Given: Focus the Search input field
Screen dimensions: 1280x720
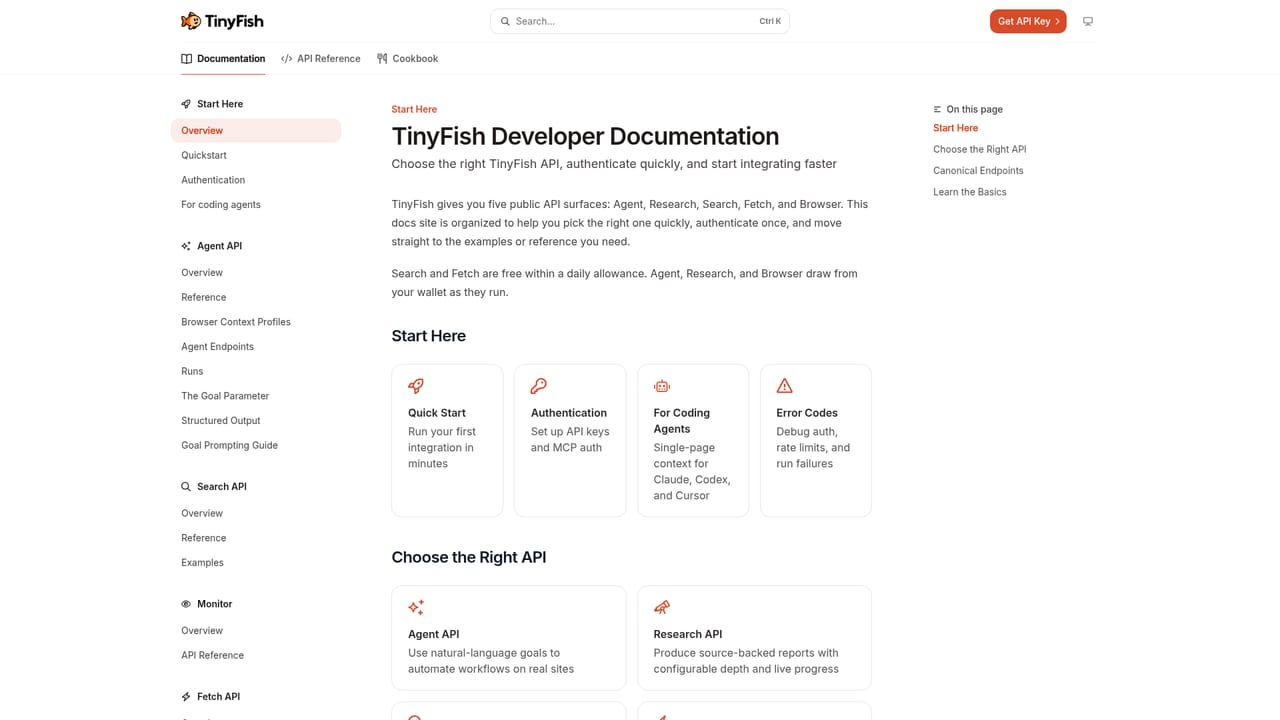Looking at the screenshot, I should coord(640,21).
